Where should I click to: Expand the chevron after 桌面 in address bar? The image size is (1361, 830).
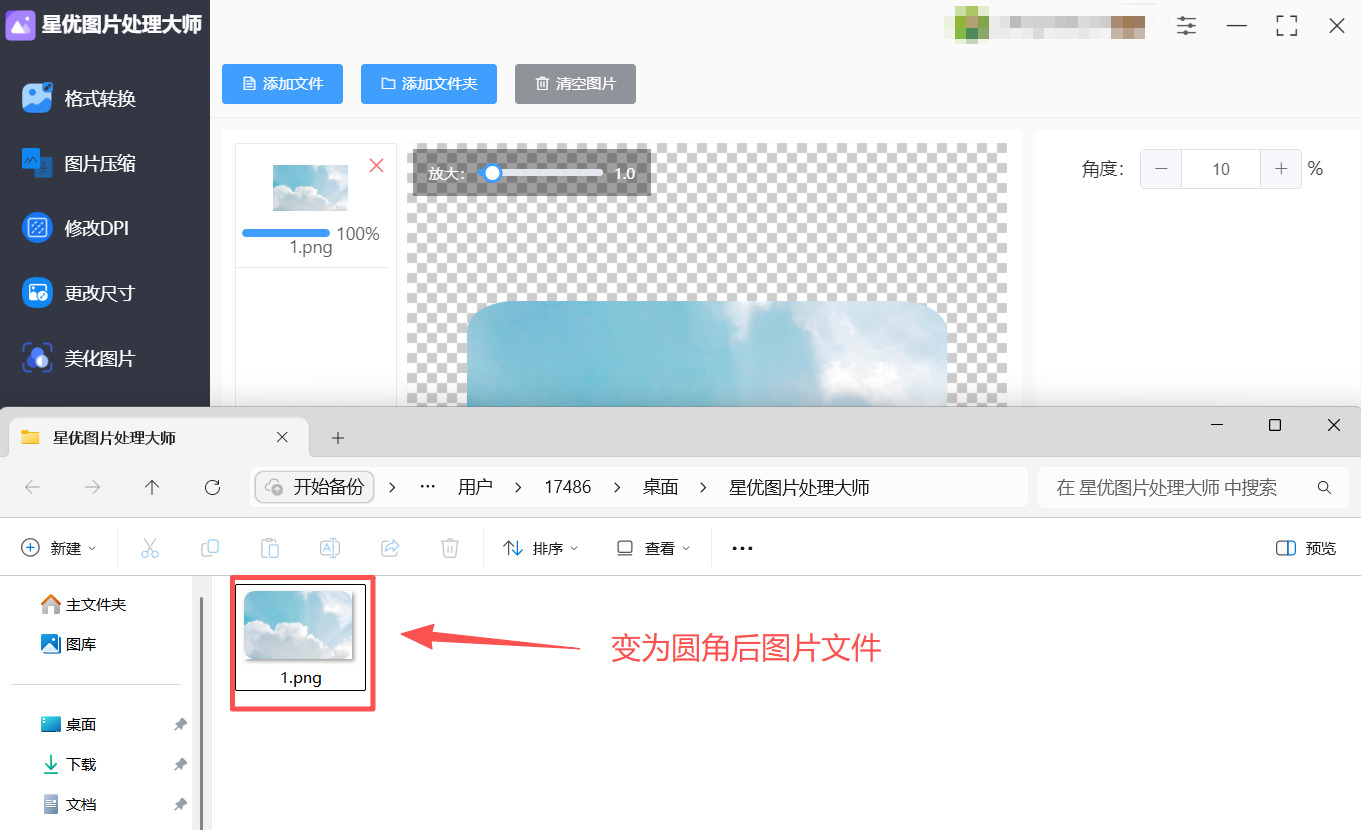pyautogui.click(x=704, y=487)
